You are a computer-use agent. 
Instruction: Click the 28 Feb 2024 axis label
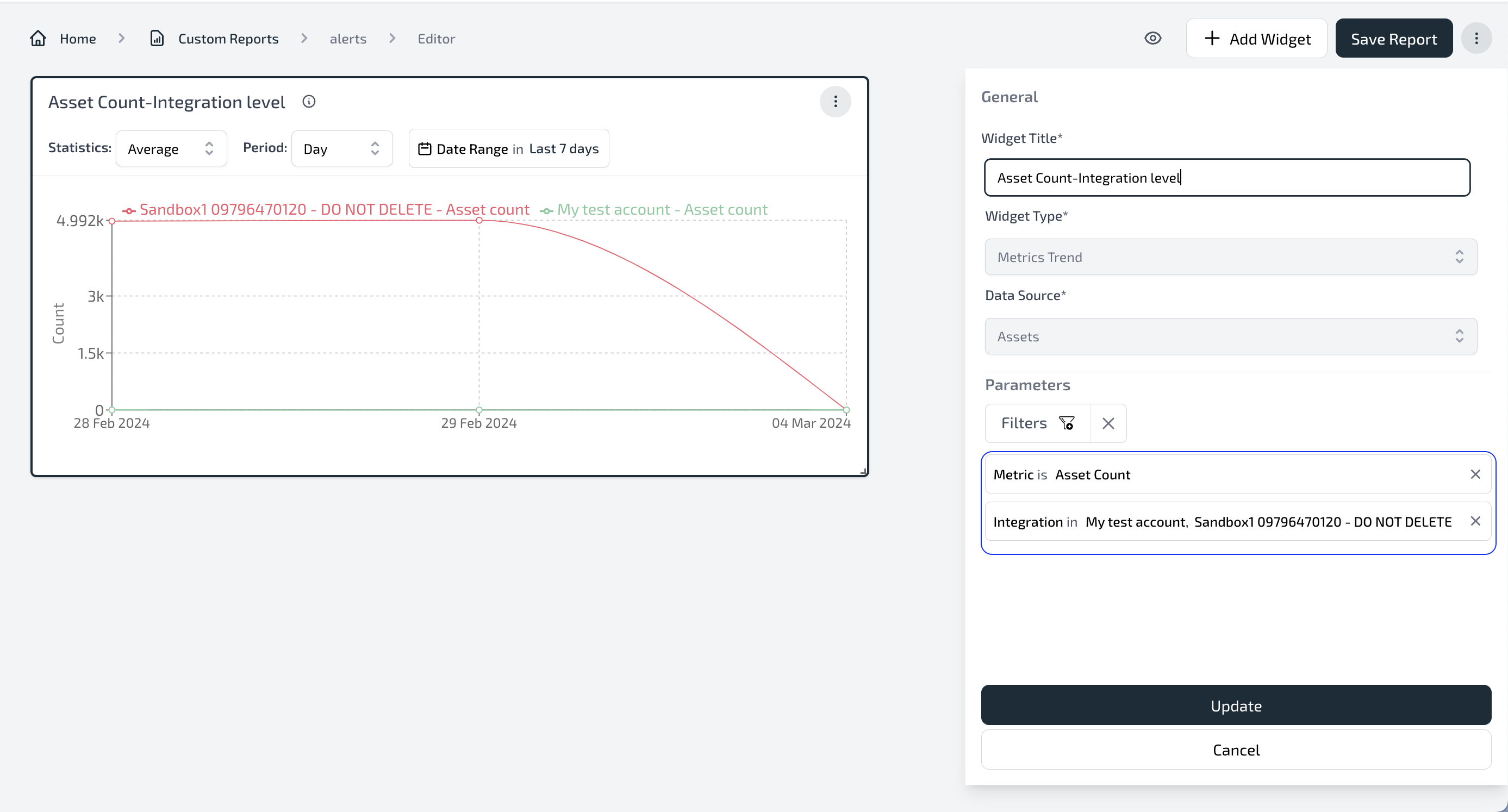(x=111, y=423)
